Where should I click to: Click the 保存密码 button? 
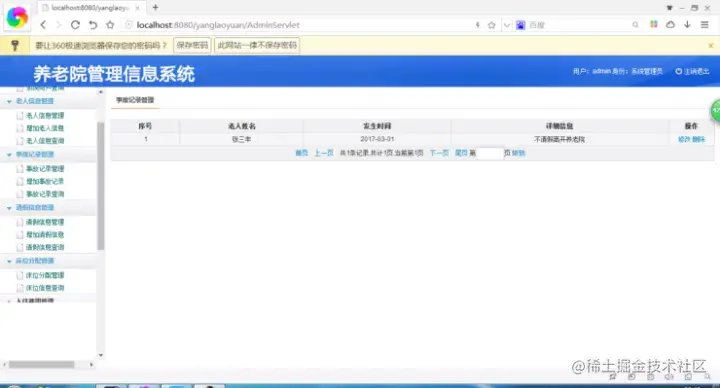point(192,45)
